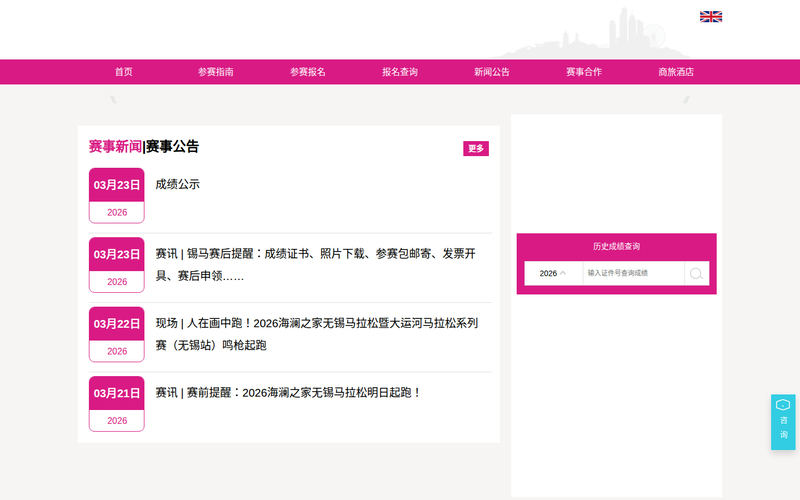Switch to the 赛事新闻 tab
Screen dimensions: 800x500
click(115, 146)
